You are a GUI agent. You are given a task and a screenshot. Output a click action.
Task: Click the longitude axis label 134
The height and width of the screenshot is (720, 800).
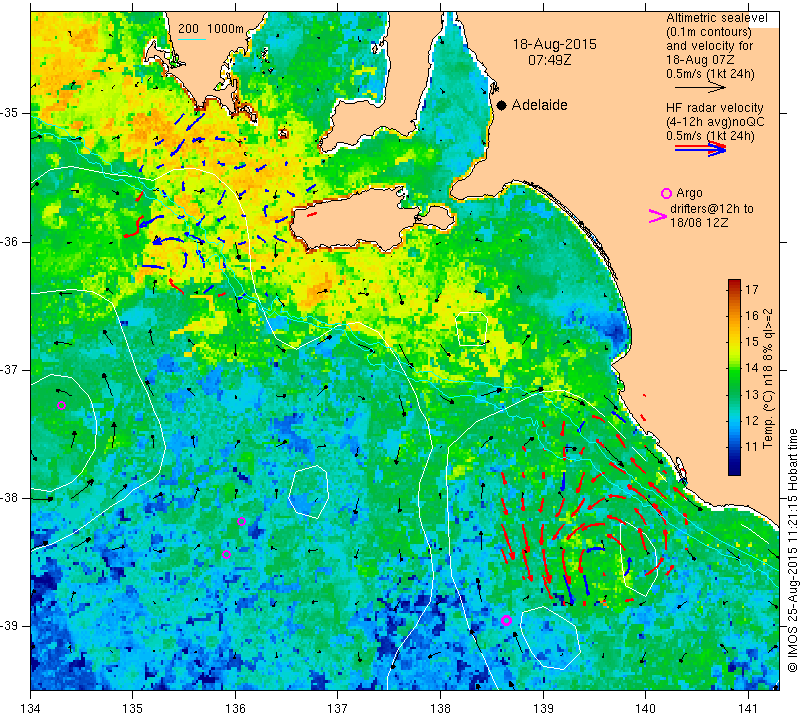(x=31, y=708)
